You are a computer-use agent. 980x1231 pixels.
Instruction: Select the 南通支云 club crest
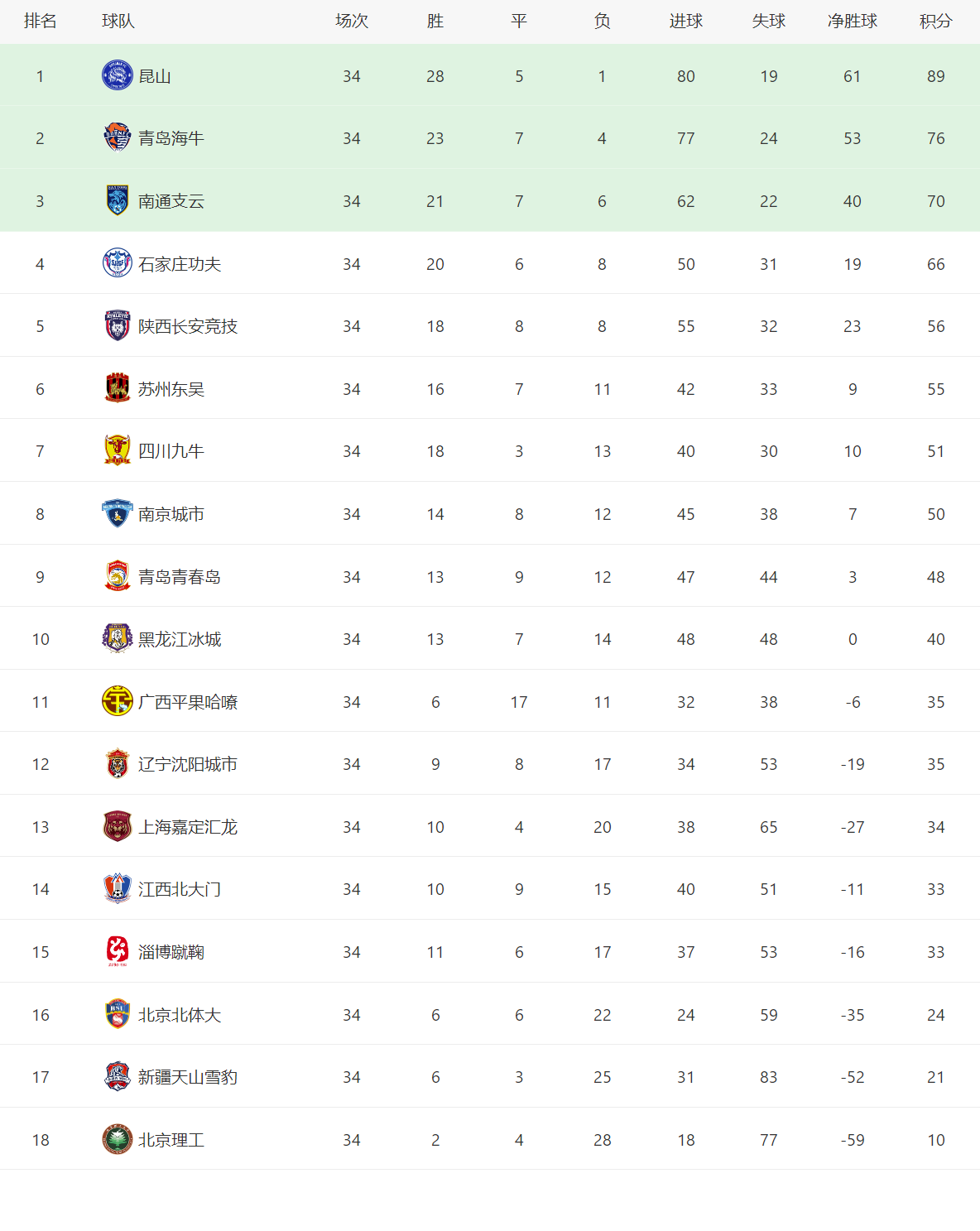(118, 200)
